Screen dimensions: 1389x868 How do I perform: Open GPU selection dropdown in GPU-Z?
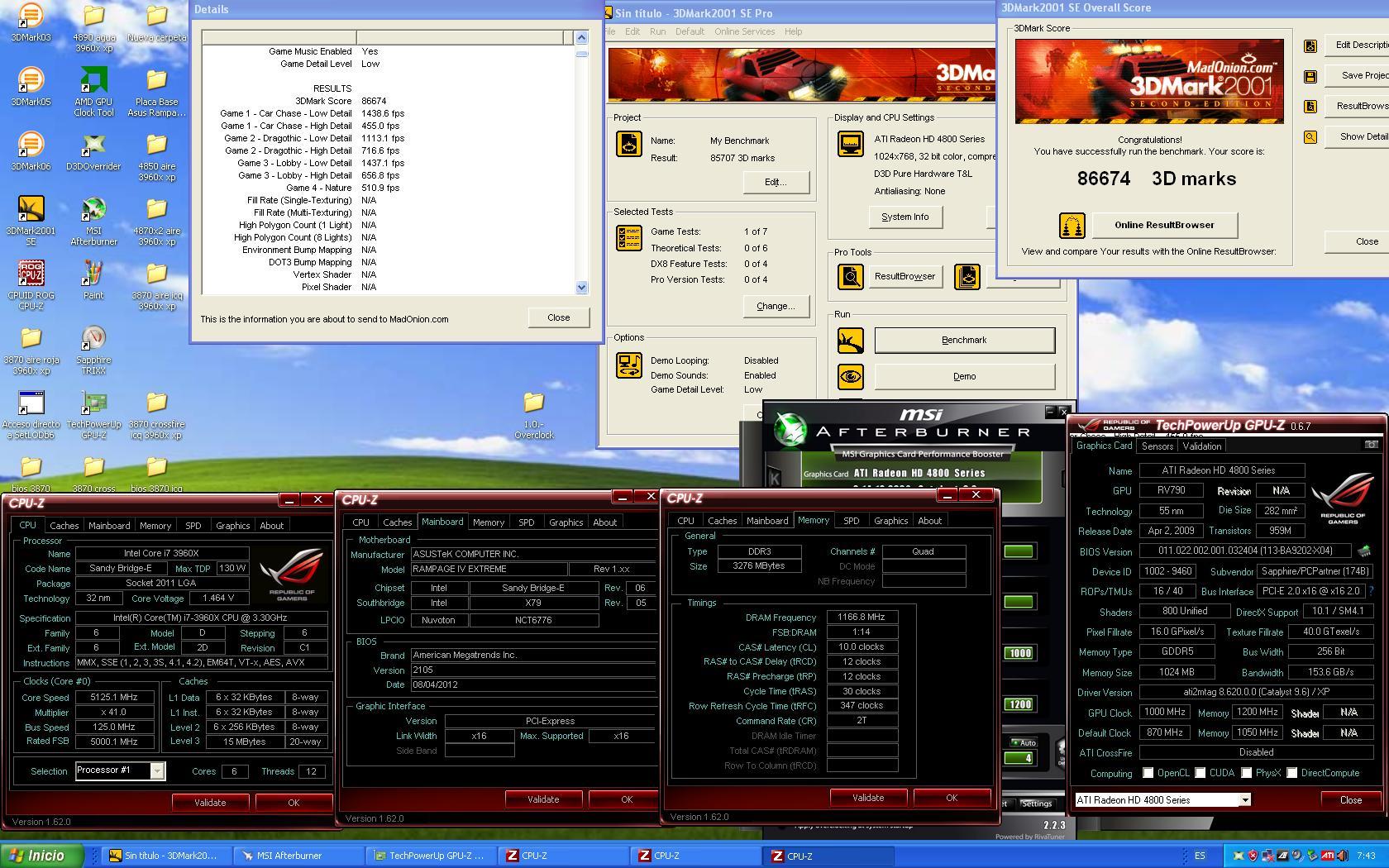click(x=1243, y=800)
